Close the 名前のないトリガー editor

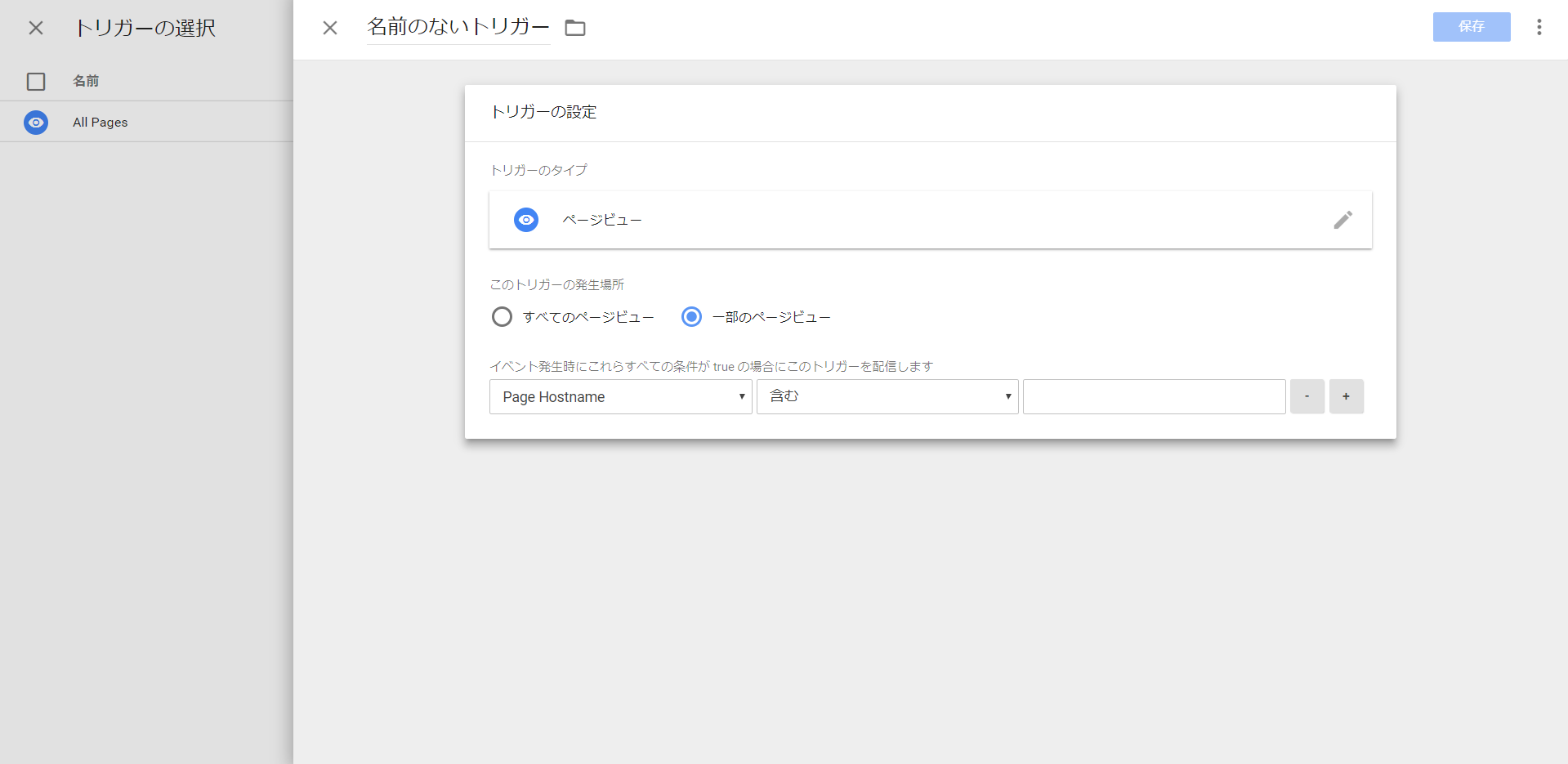tap(330, 28)
